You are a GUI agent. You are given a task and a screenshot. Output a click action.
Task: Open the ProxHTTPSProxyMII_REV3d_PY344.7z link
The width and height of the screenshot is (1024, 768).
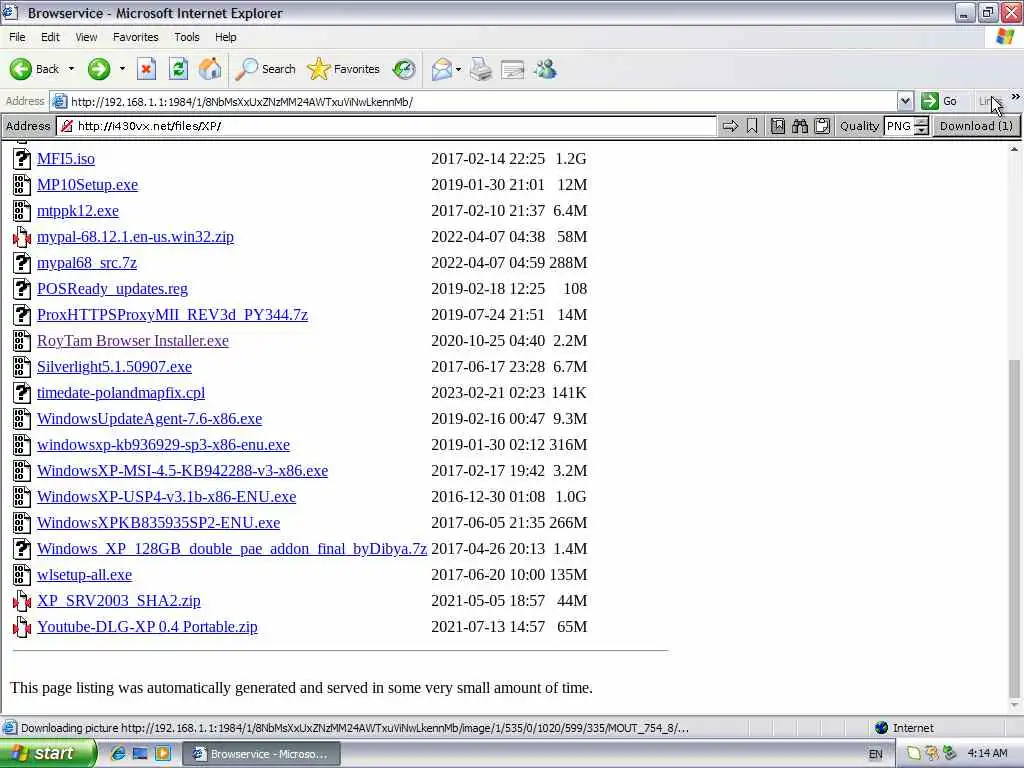click(172, 315)
